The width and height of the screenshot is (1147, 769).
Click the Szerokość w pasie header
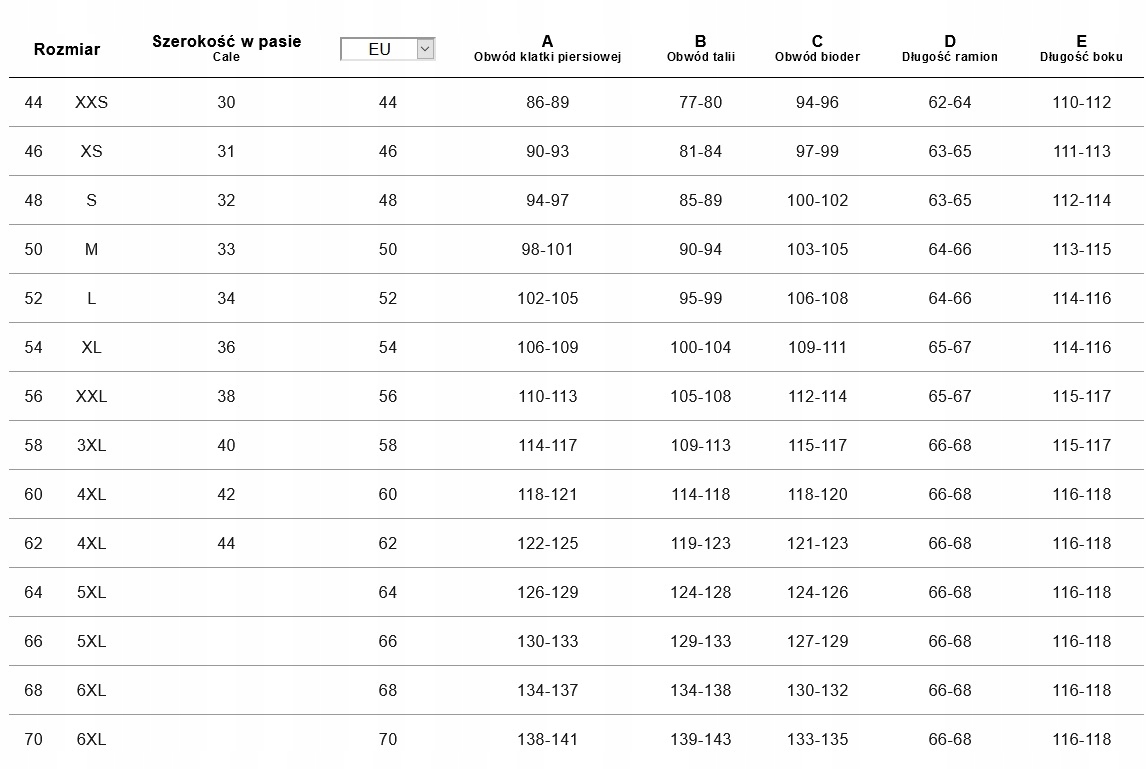tap(226, 42)
